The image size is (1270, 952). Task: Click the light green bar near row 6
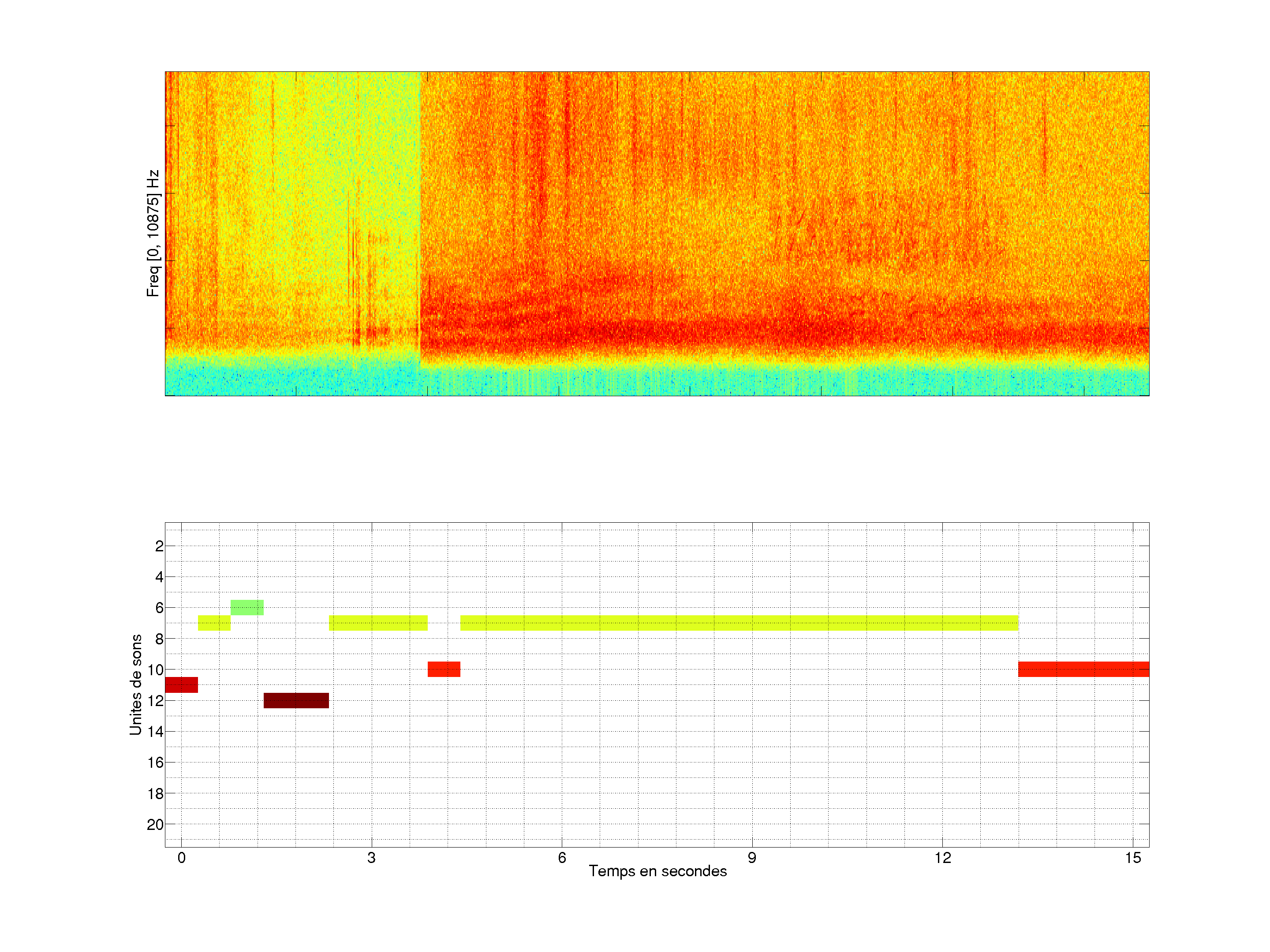point(247,607)
